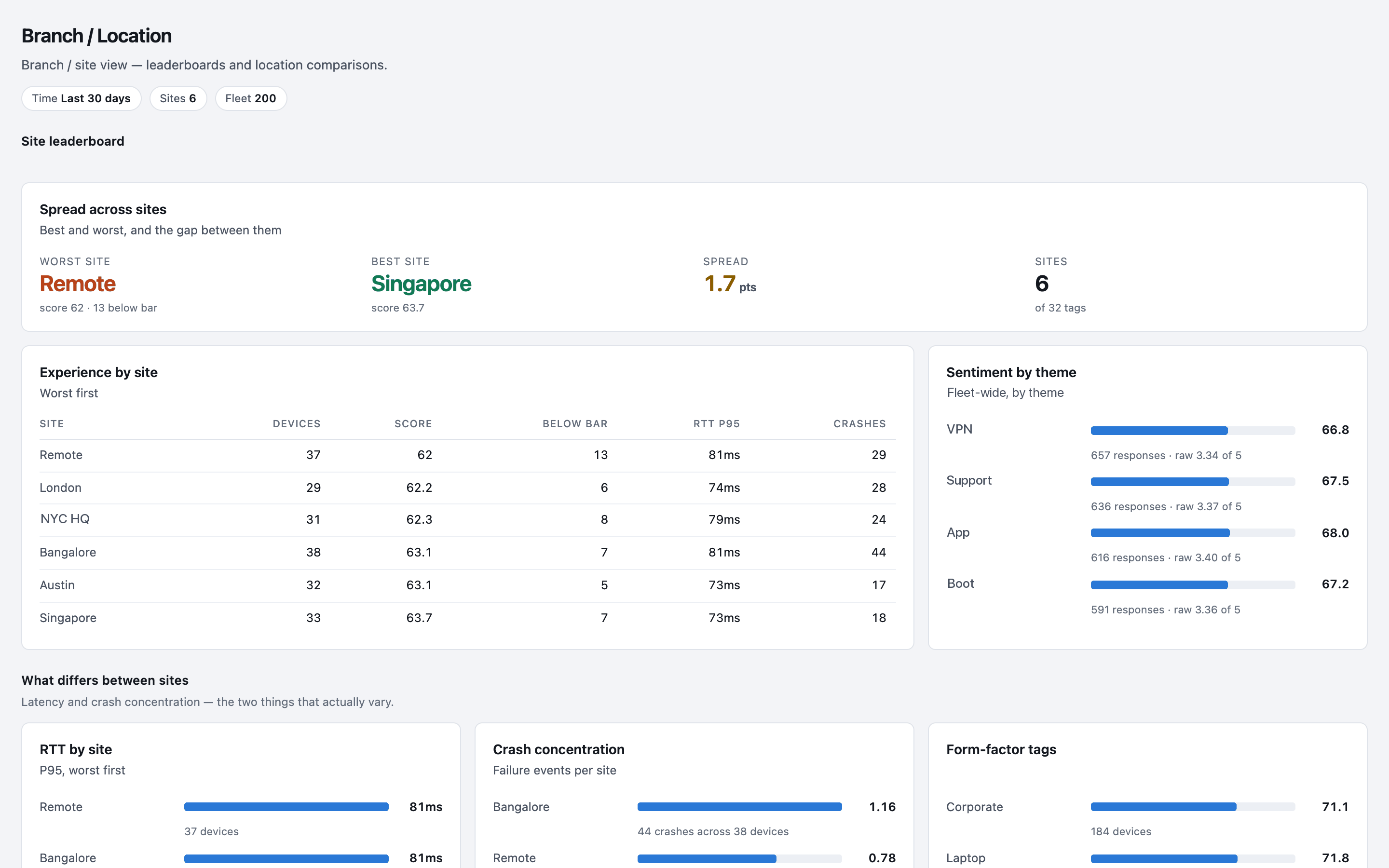Open the Fleet 200 filter chip
The image size is (1389, 868).
(x=251, y=98)
